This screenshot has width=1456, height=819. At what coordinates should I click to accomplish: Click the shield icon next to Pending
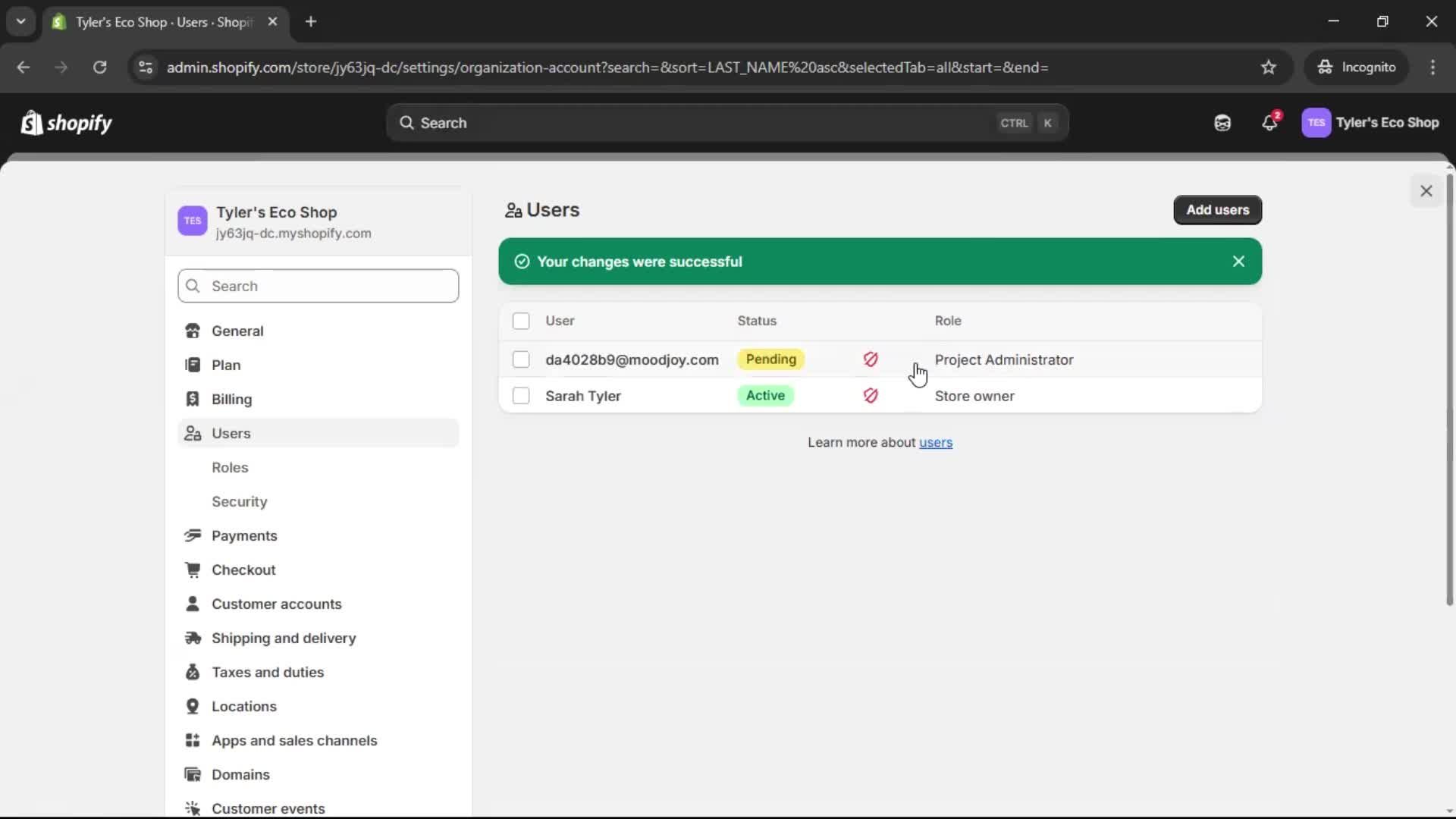tap(870, 359)
